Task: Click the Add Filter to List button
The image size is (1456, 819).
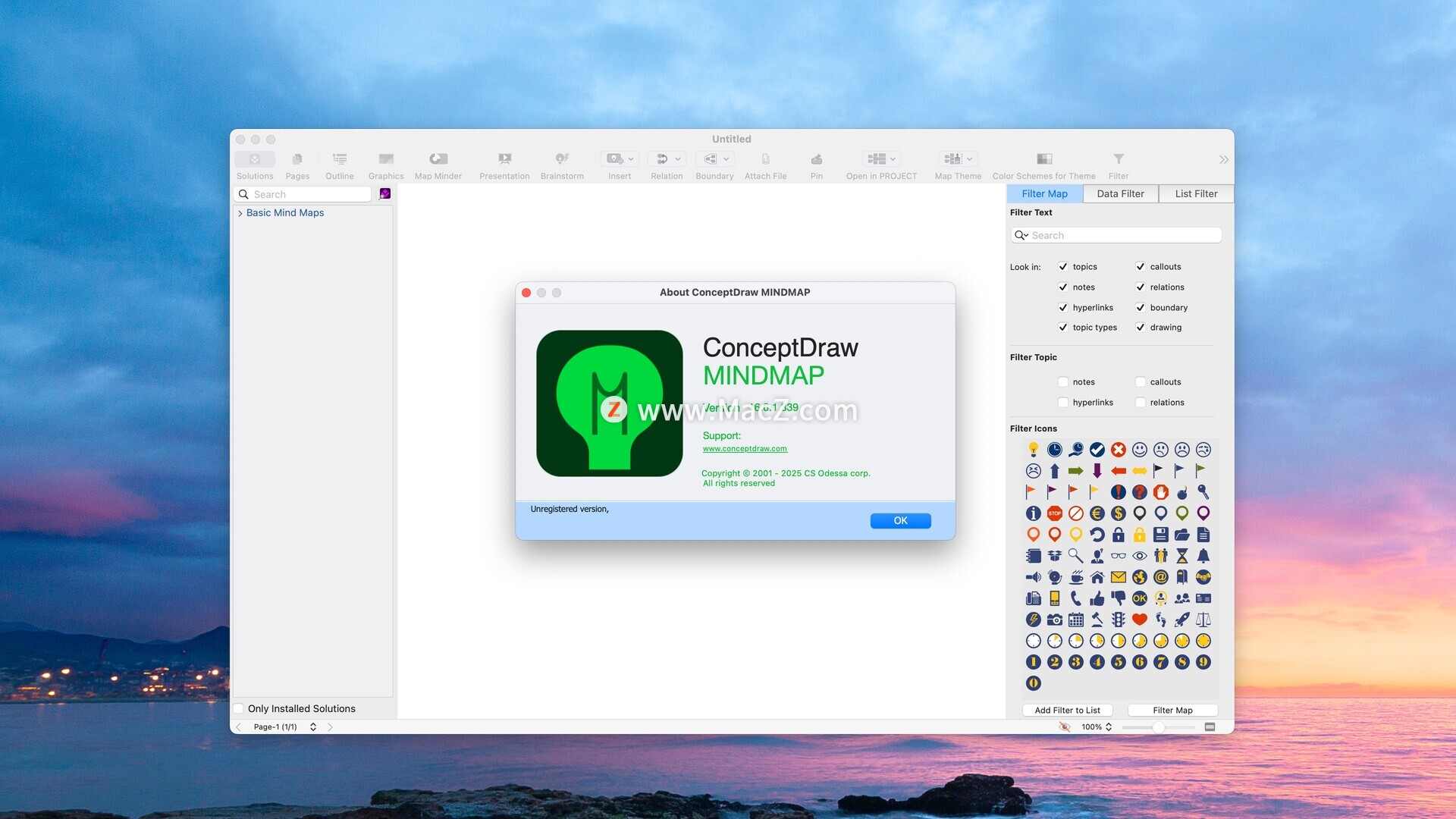Action: pyautogui.click(x=1067, y=711)
